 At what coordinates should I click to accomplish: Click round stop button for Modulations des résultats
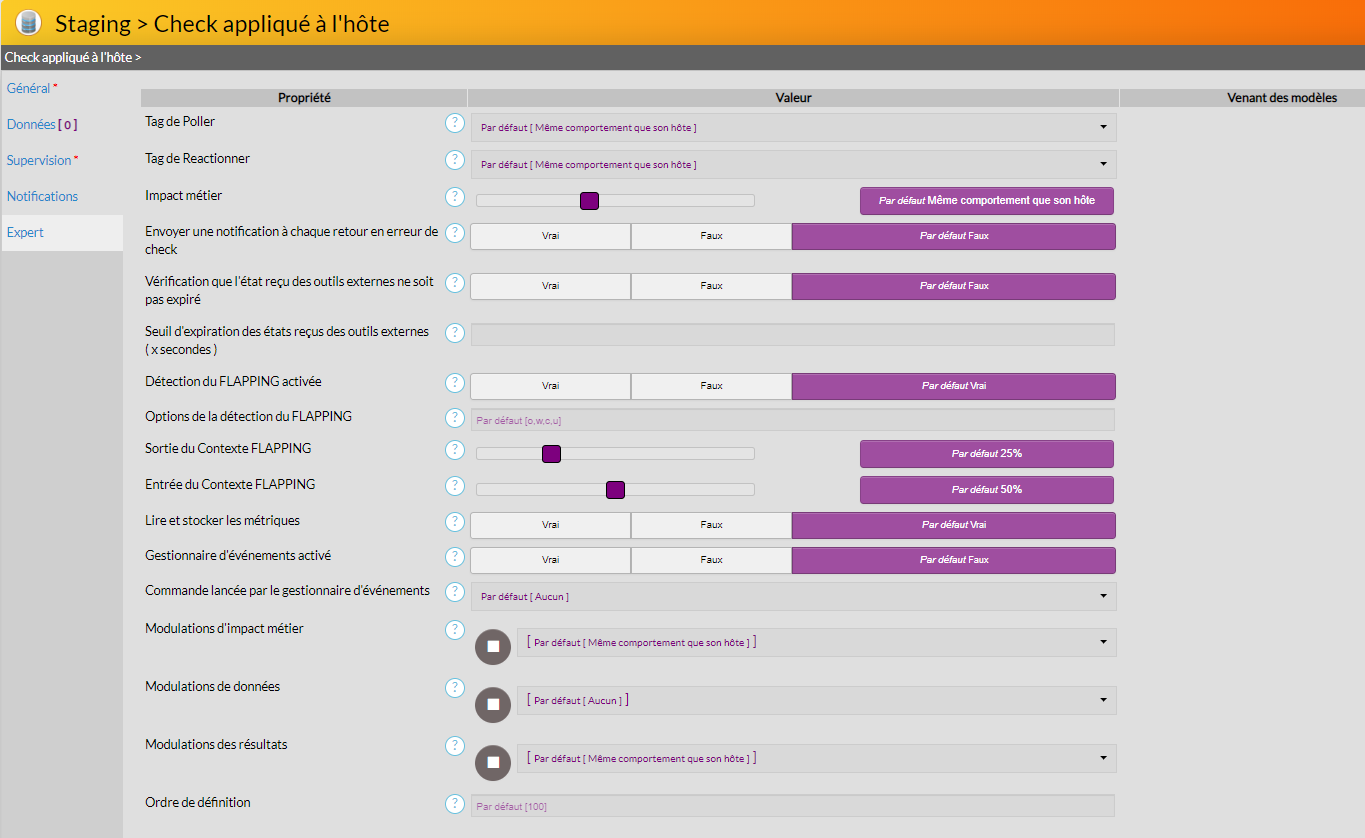pos(493,763)
